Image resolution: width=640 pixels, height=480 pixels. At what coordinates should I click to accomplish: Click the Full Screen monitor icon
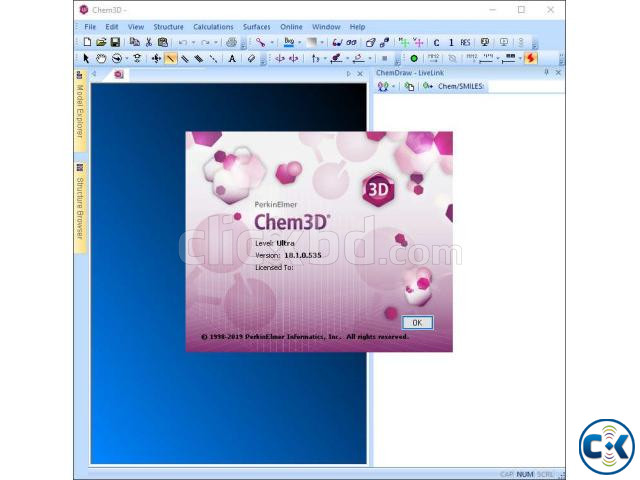[484, 42]
